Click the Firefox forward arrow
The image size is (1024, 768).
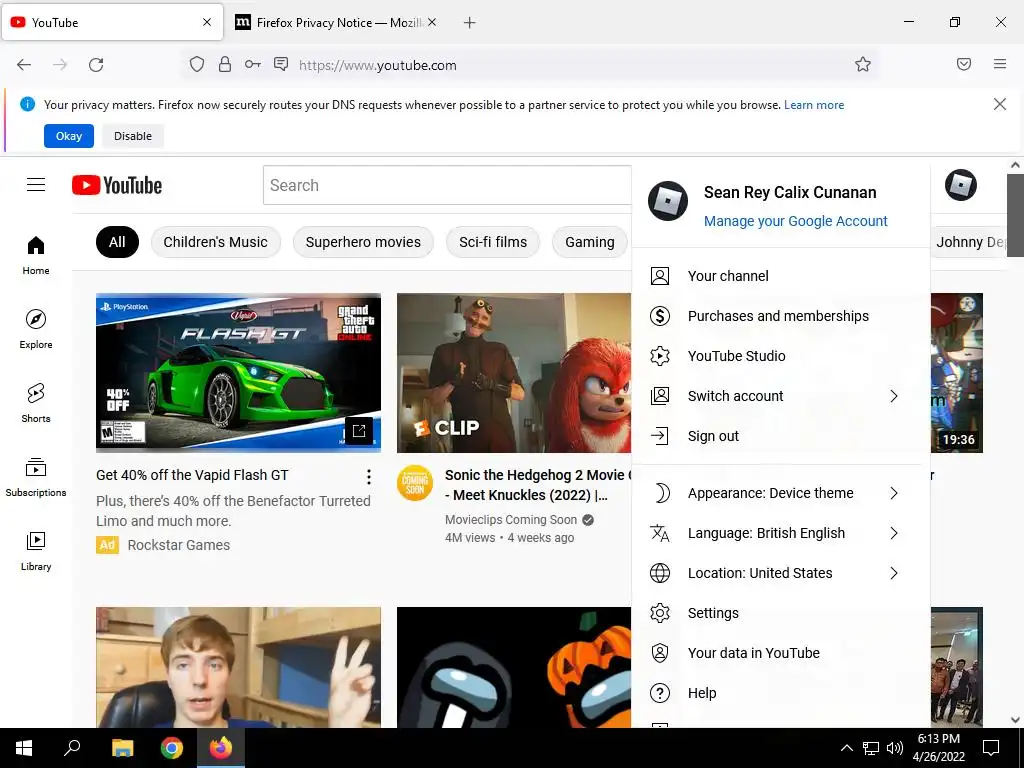(60, 65)
